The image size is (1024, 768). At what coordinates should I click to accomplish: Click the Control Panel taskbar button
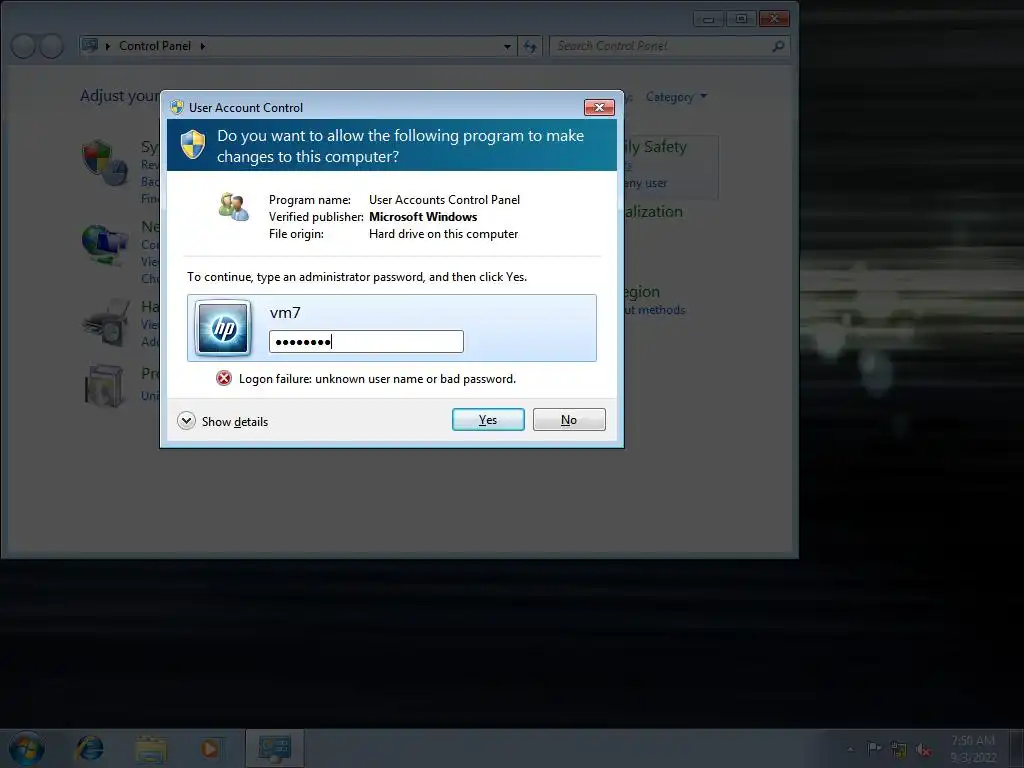click(x=274, y=748)
